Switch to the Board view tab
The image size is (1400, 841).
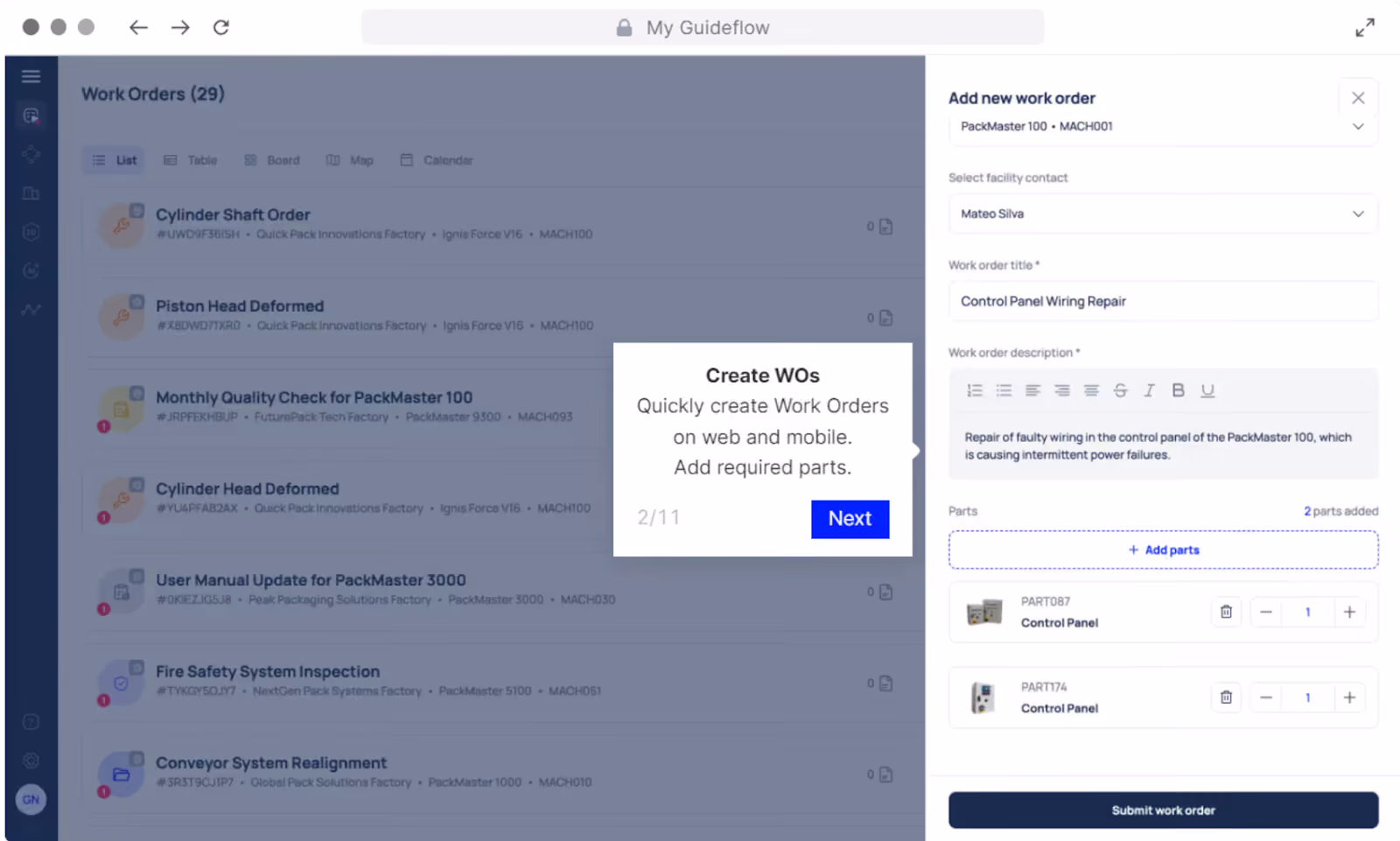[x=272, y=160]
